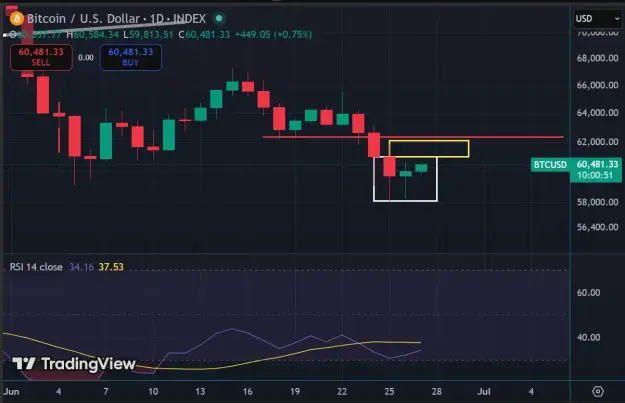Click the orange Bitcoin logo icon
Screen dimensions: 625x403
[17, 19]
